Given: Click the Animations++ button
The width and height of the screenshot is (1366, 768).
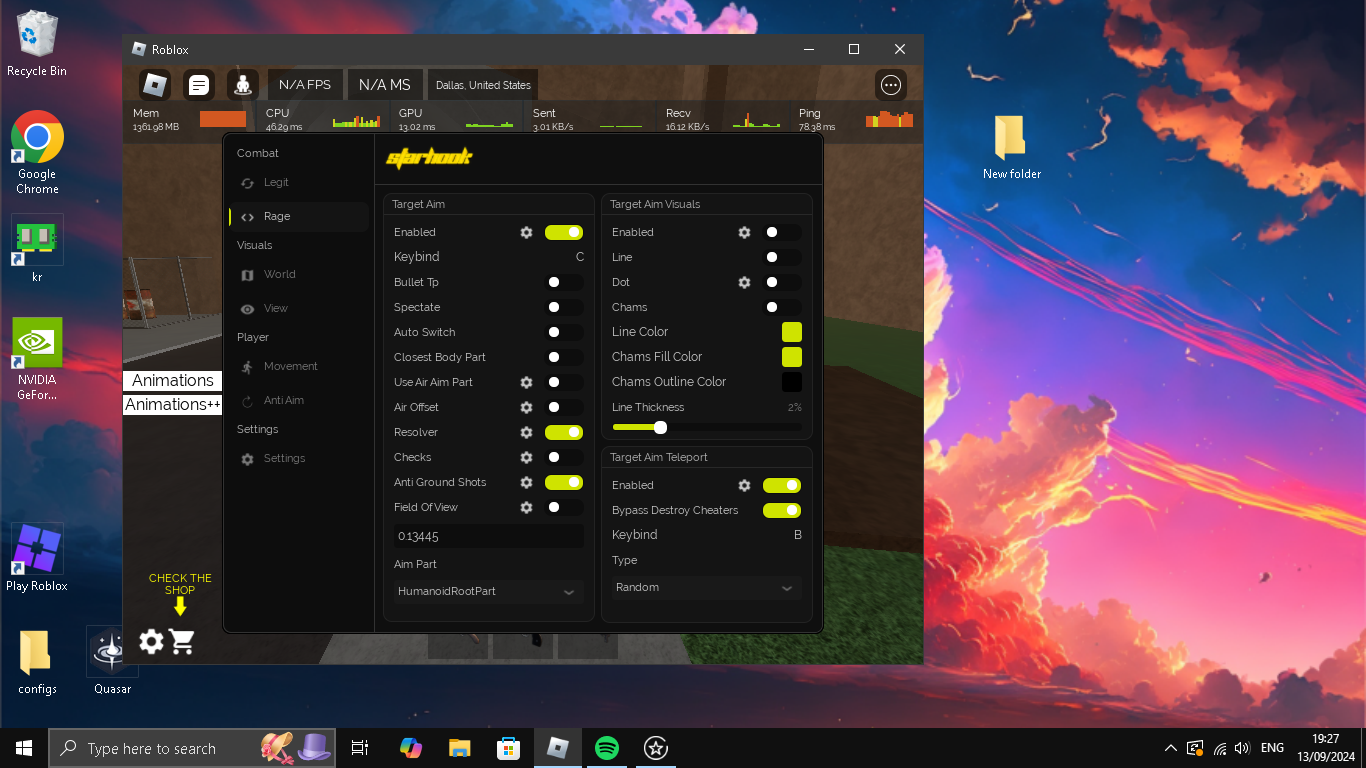Looking at the screenshot, I should pos(173,404).
